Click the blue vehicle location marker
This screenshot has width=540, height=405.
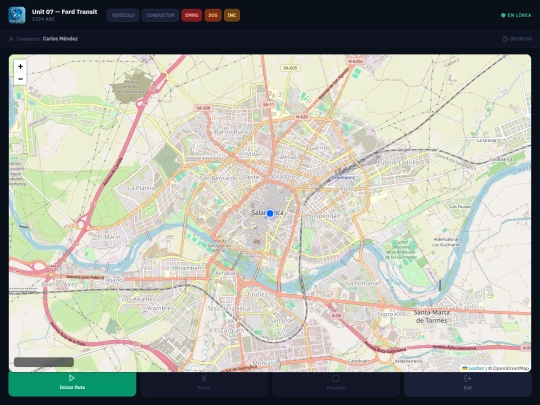pyautogui.click(x=270, y=214)
